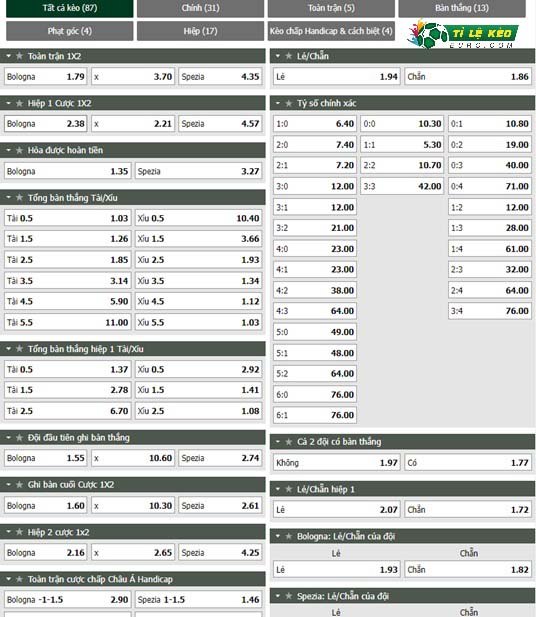Bet Có on both teams scoring 1.77
The image size is (536, 617).
[468, 463]
